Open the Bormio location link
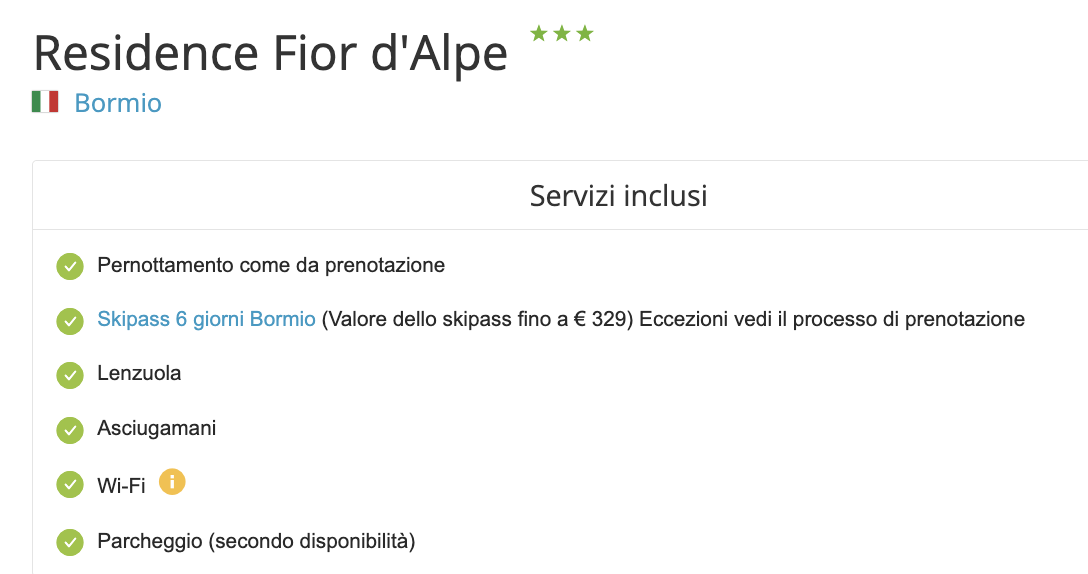1088x574 pixels. click(x=118, y=103)
